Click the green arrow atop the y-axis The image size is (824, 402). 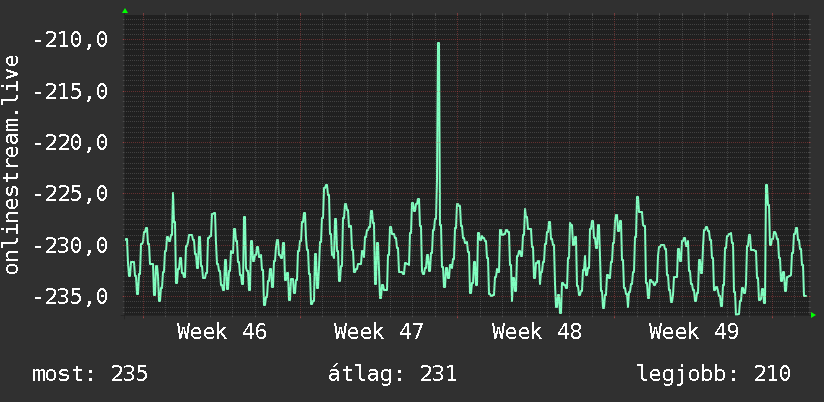[x=125, y=11]
